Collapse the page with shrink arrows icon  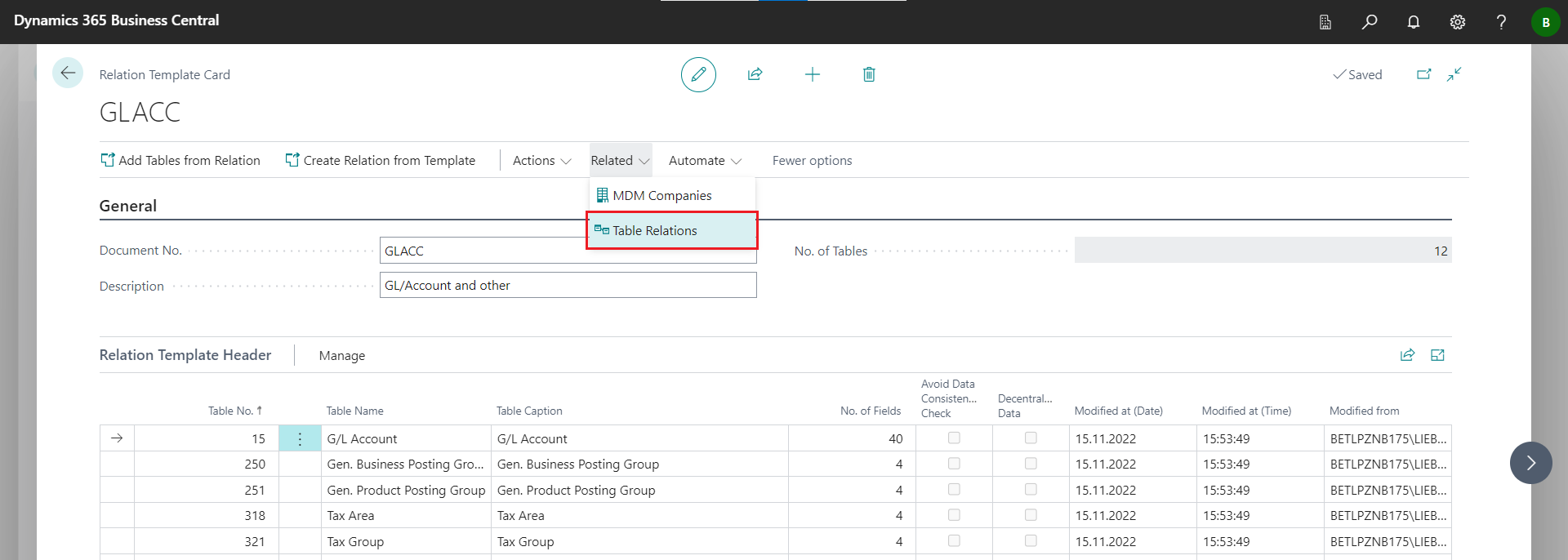1454,74
